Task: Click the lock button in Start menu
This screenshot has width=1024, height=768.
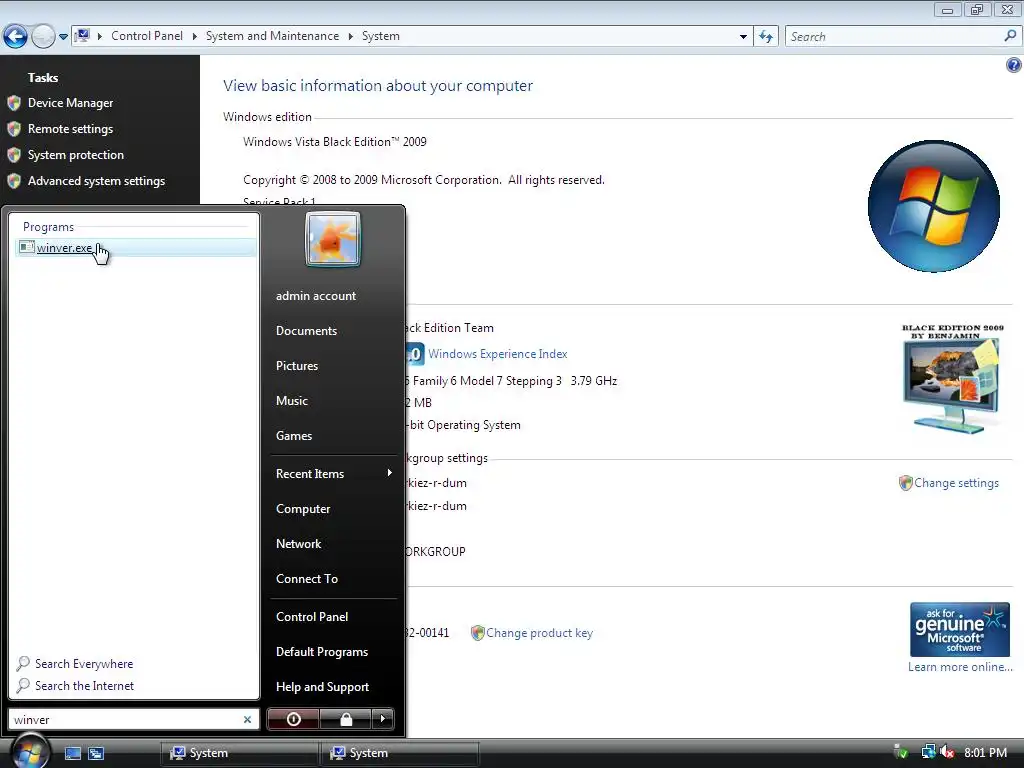Action: 345,719
